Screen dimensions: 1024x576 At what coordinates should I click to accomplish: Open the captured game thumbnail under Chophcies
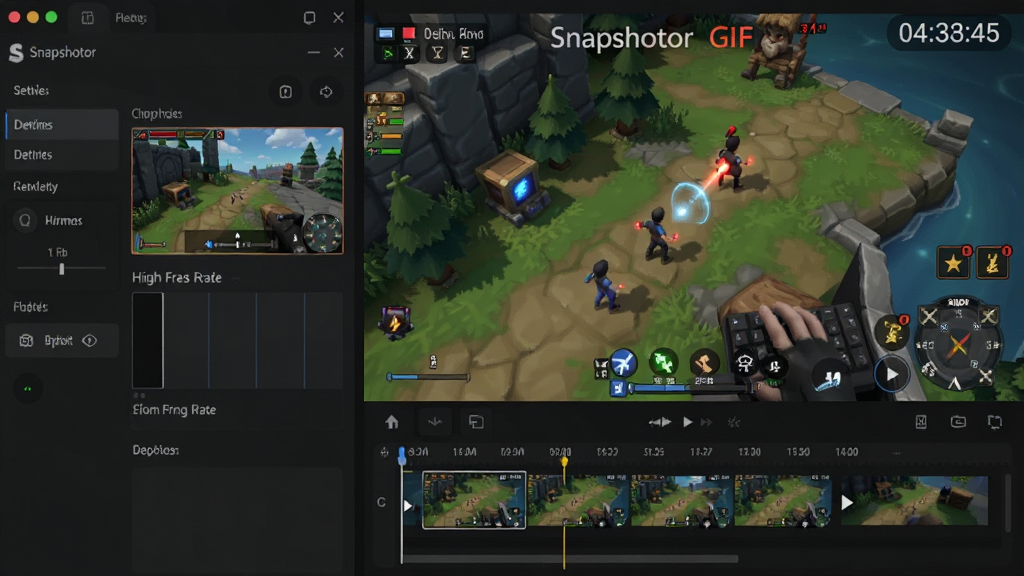pyautogui.click(x=237, y=191)
